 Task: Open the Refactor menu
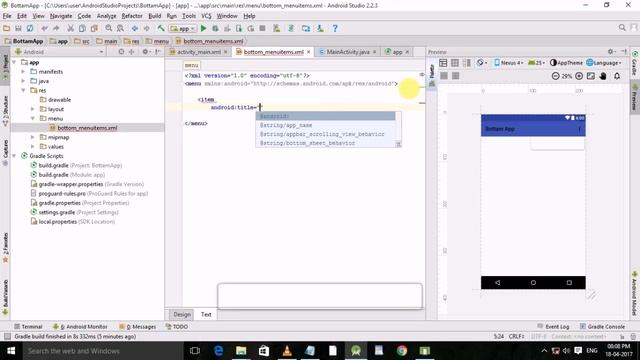pos(132,16)
